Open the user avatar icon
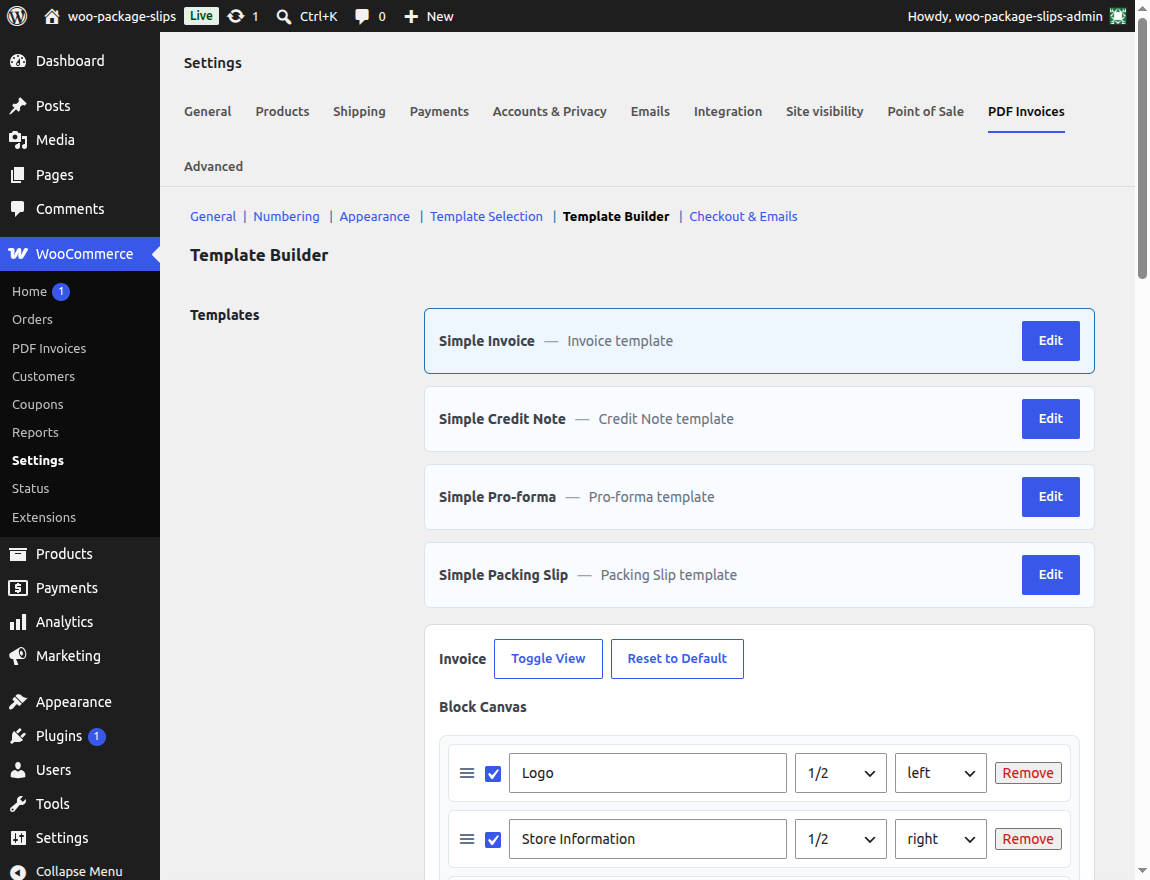The height and width of the screenshot is (880, 1150). click(x=1118, y=16)
